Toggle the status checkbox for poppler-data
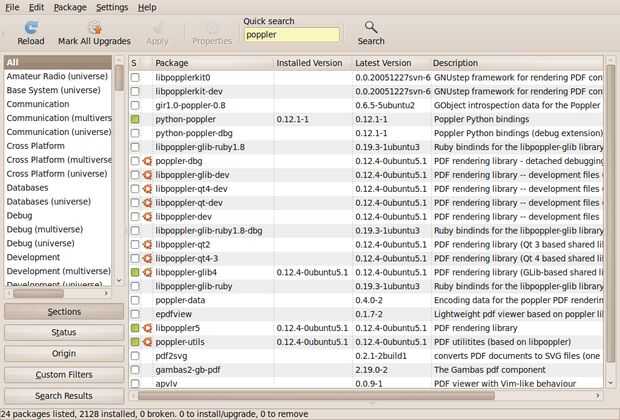The width and height of the screenshot is (620, 420). [x=135, y=300]
